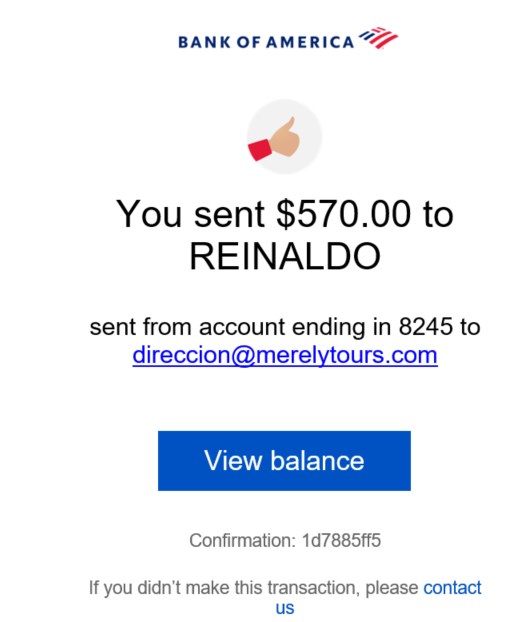The width and height of the screenshot is (532, 622).
Task: Click the word "us" on the bottom line
Action: (x=285, y=608)
